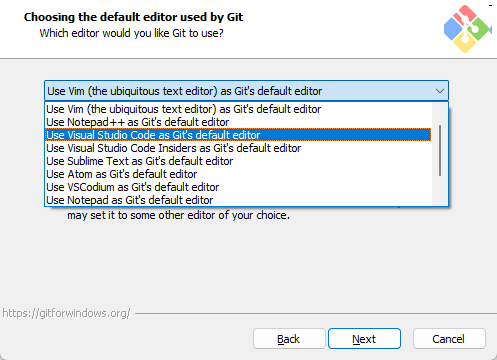
Task: Proceed with the Next button
Action: (x=364, y=339)
